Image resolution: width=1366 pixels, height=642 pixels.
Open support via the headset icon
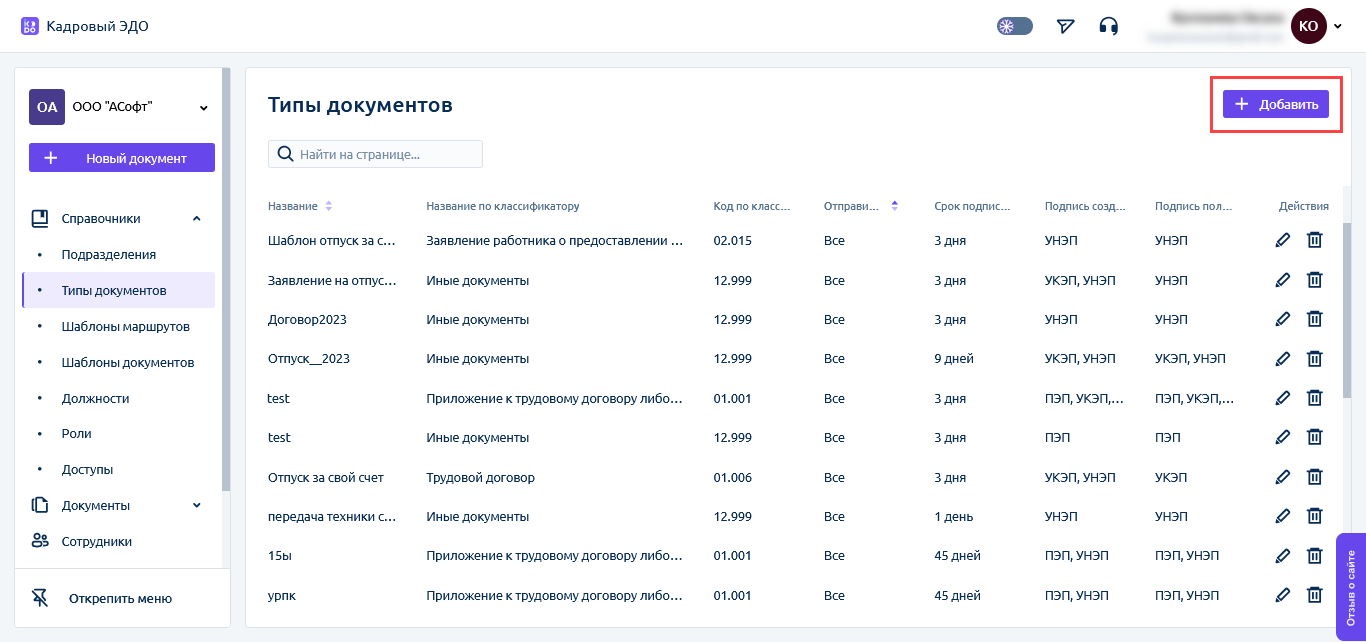pyautogui.click(x=1108, y=26)
